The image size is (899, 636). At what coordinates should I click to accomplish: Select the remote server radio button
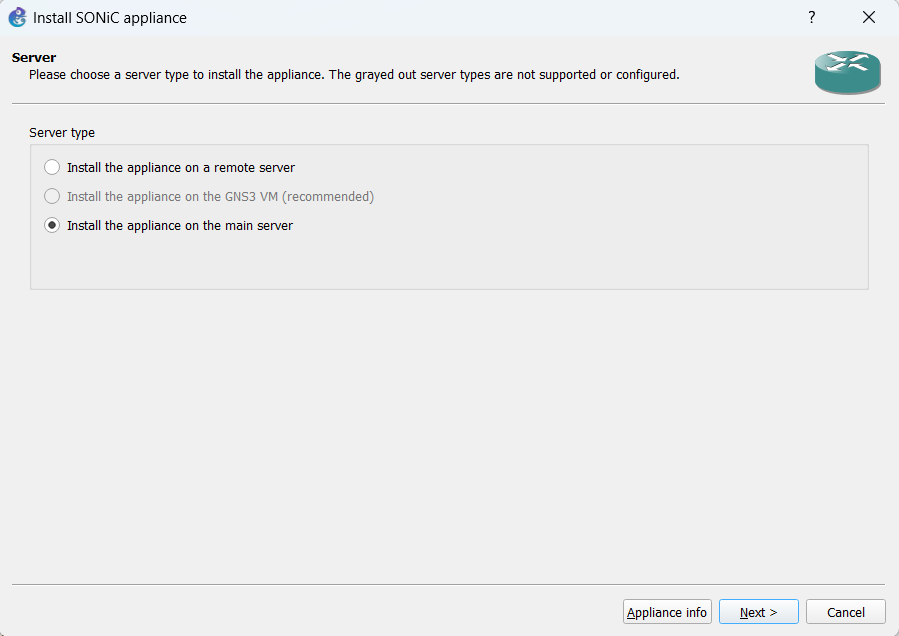pos(52,167)
